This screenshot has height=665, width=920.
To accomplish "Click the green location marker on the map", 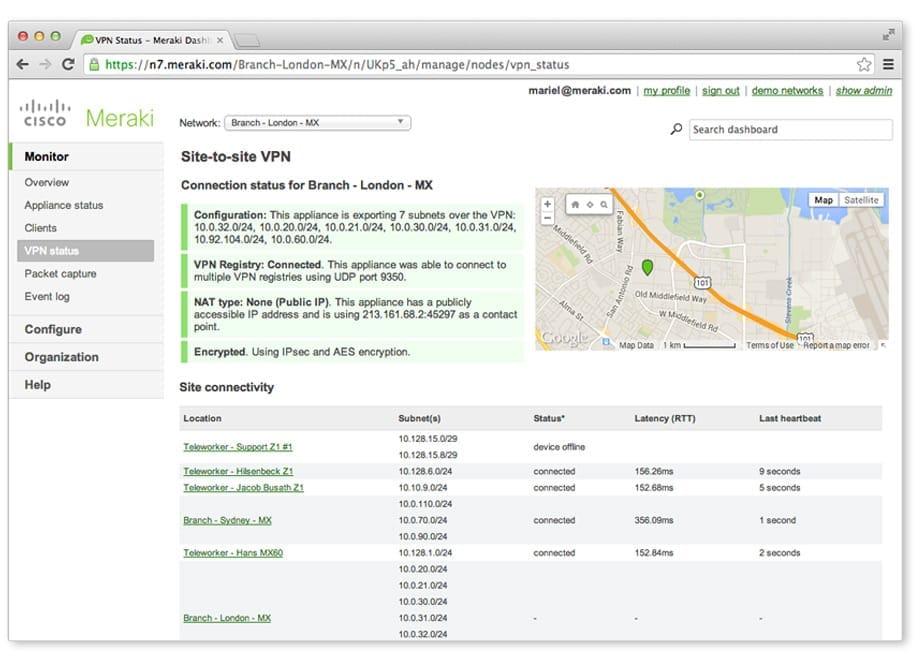I will (x=647, y=268).
